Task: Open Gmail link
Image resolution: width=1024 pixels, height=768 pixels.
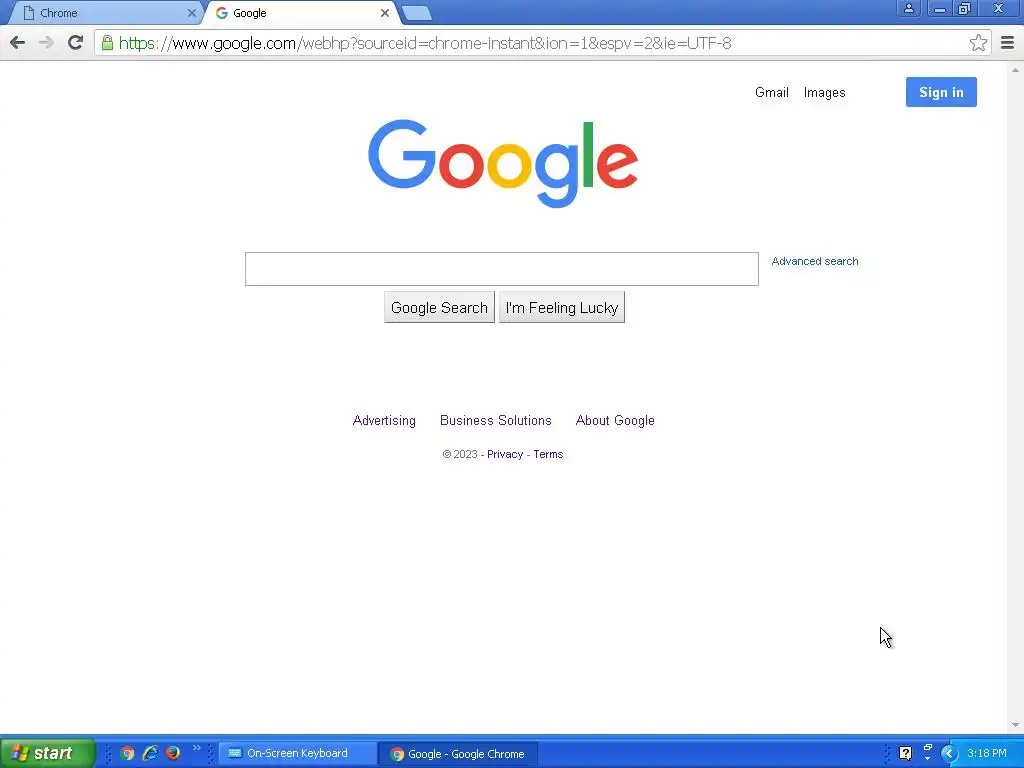Action: pyautogui.click(x=771, y=93)
